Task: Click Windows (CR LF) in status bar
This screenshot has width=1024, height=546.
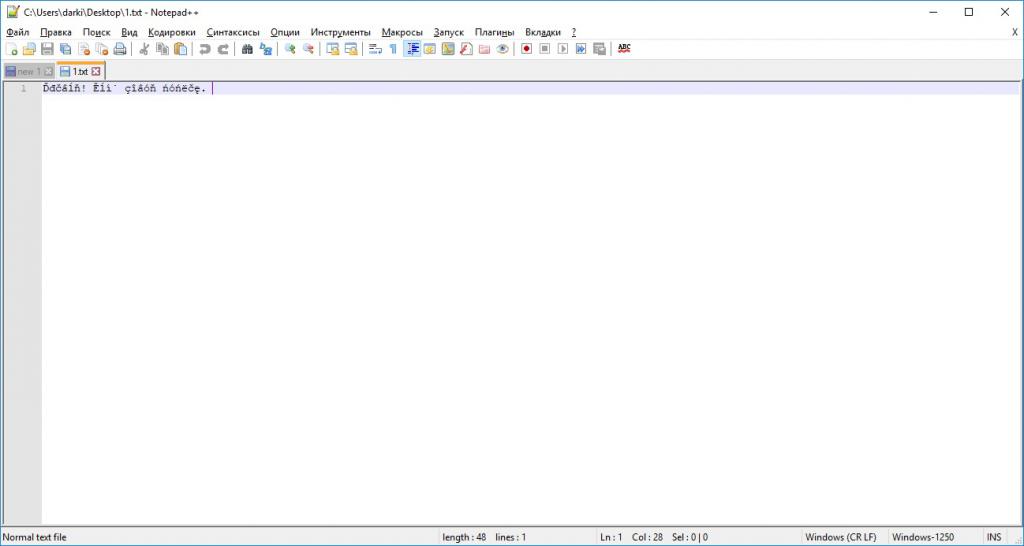Action: [x=840, y=538]
